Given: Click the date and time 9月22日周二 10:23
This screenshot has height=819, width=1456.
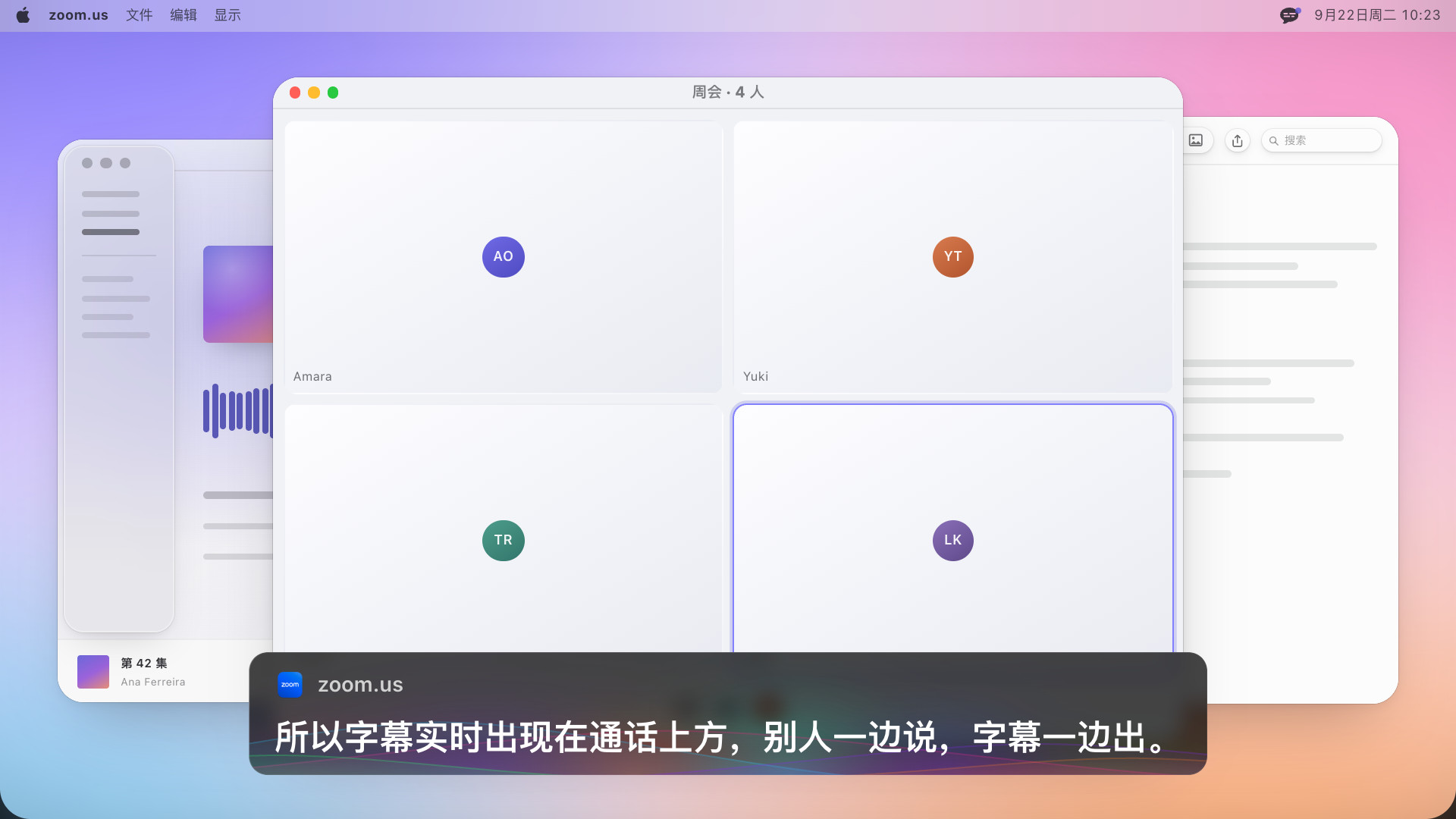Looking at the screenshot, I should [1377, 15].
